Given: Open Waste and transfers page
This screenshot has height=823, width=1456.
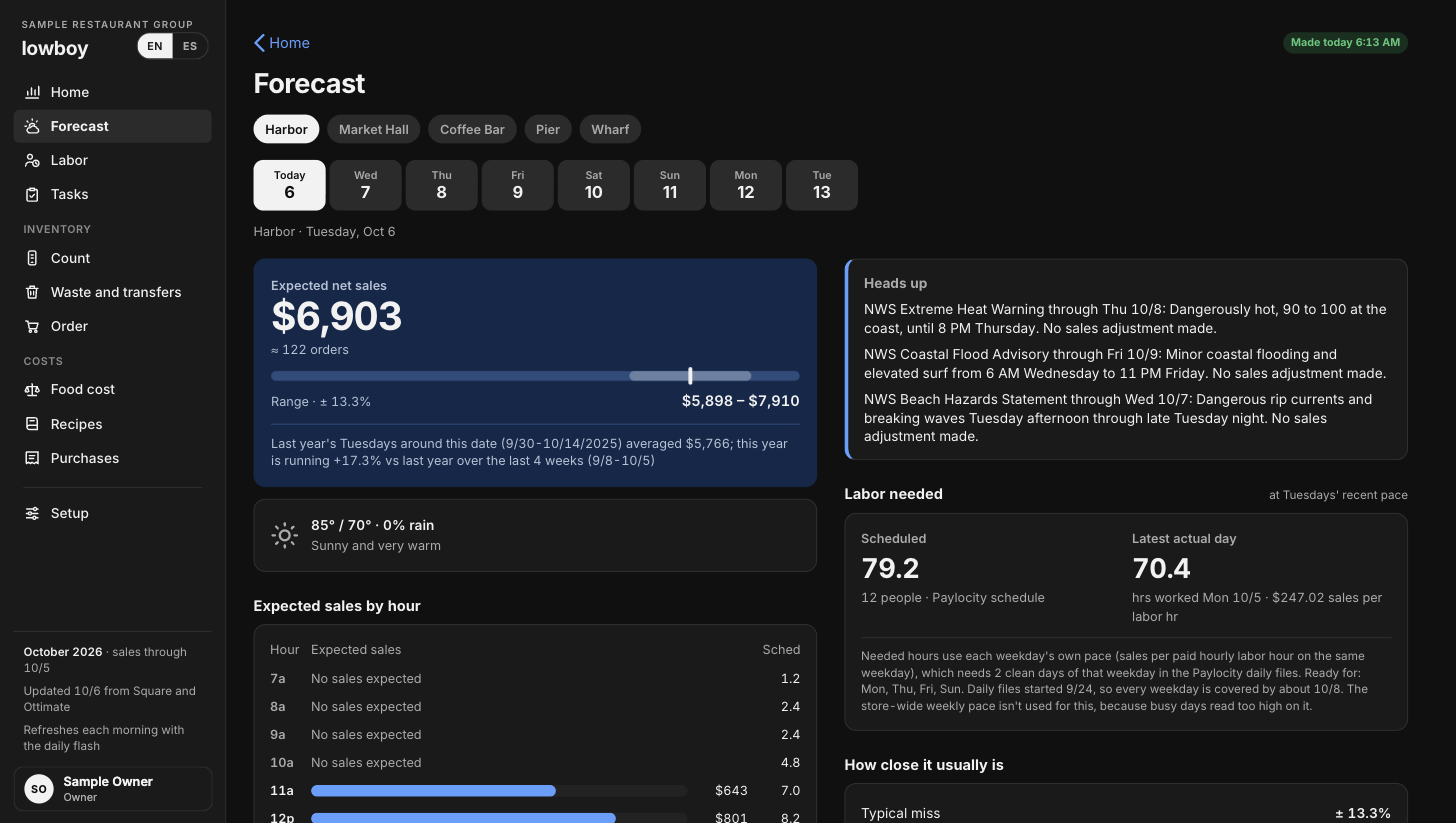Looking at the screenshot, I should 112,292.
